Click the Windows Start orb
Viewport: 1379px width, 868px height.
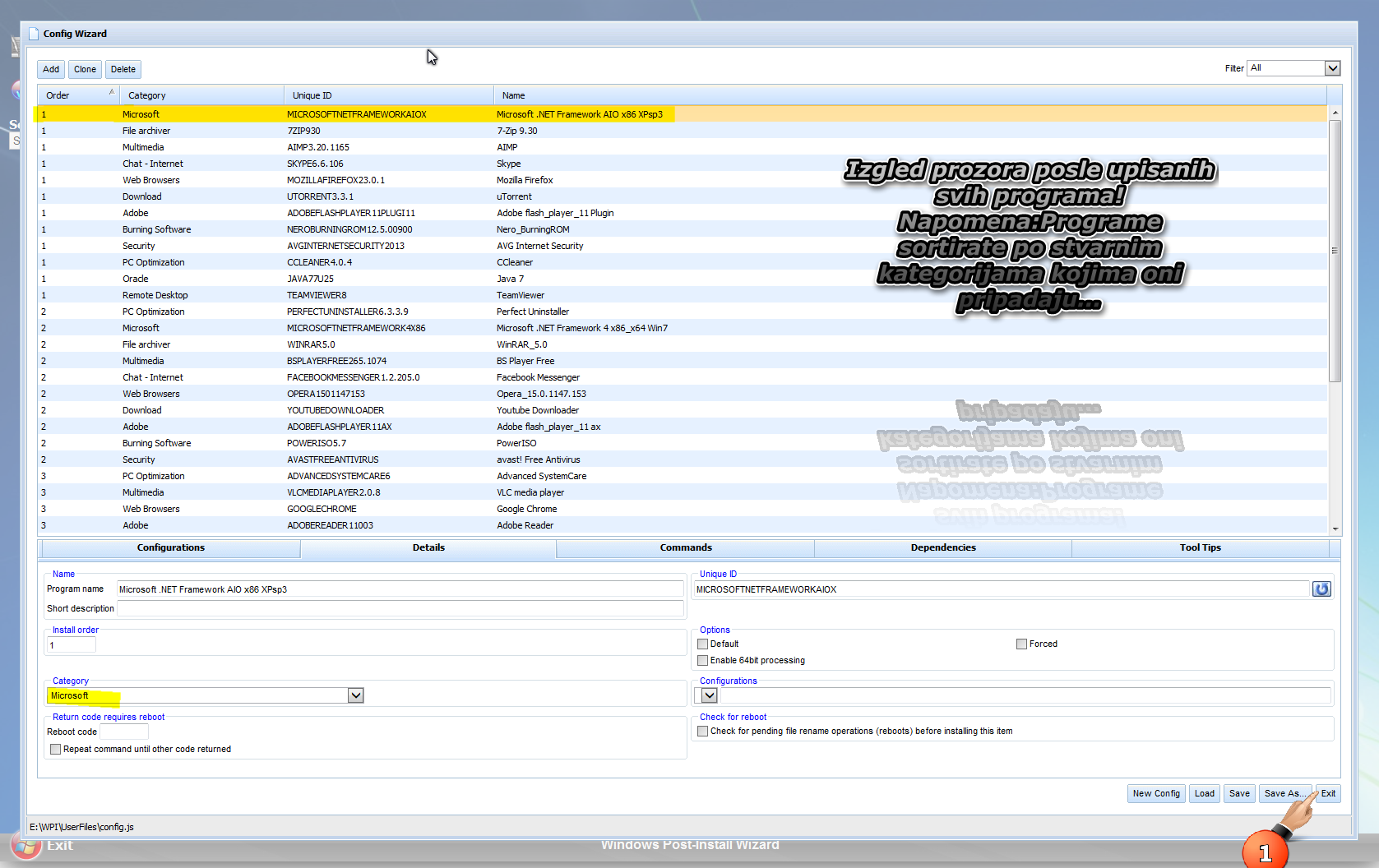(x=26, y=845)
